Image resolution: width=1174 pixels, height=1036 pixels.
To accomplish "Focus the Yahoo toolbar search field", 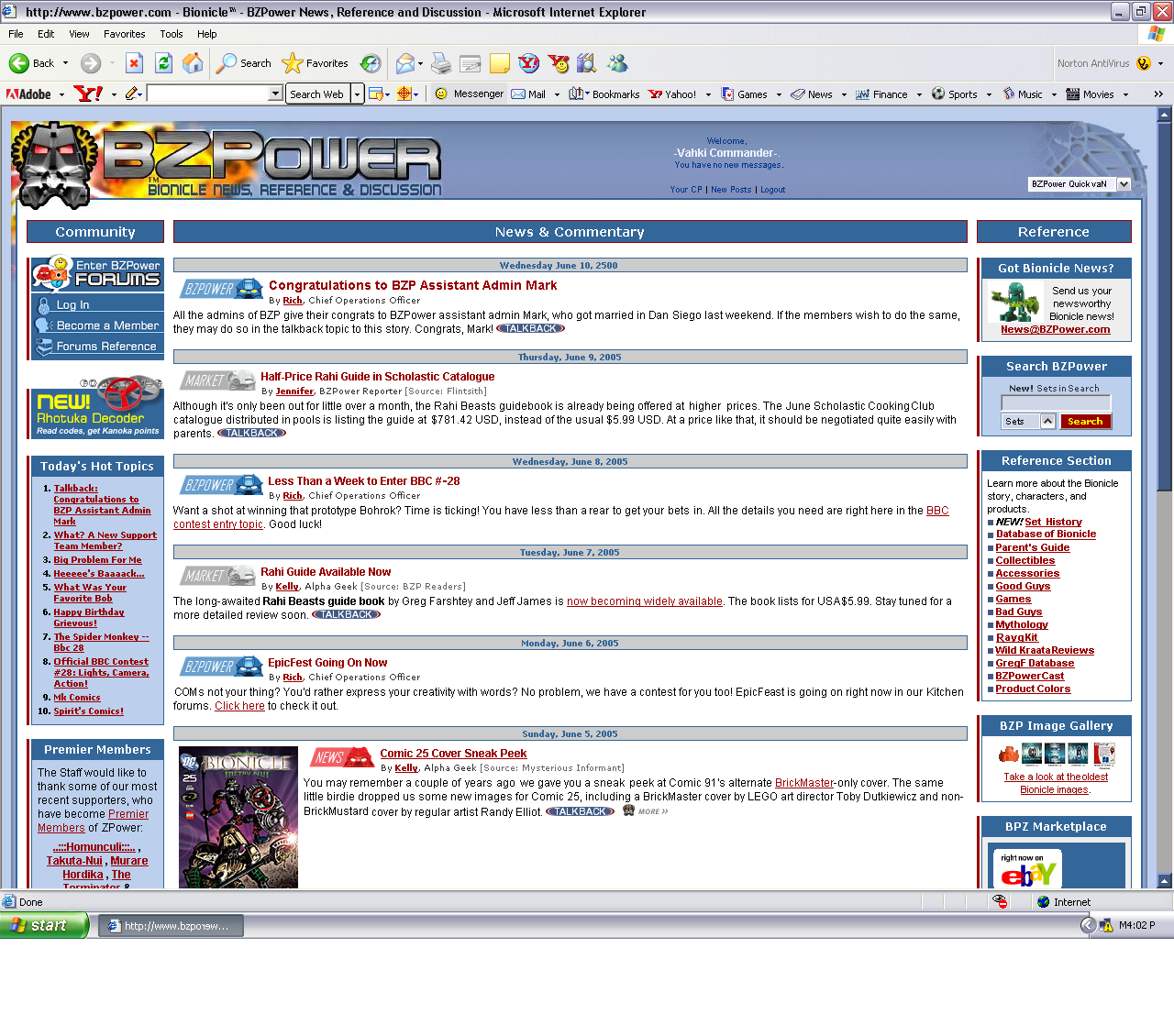I will [208, 94].
